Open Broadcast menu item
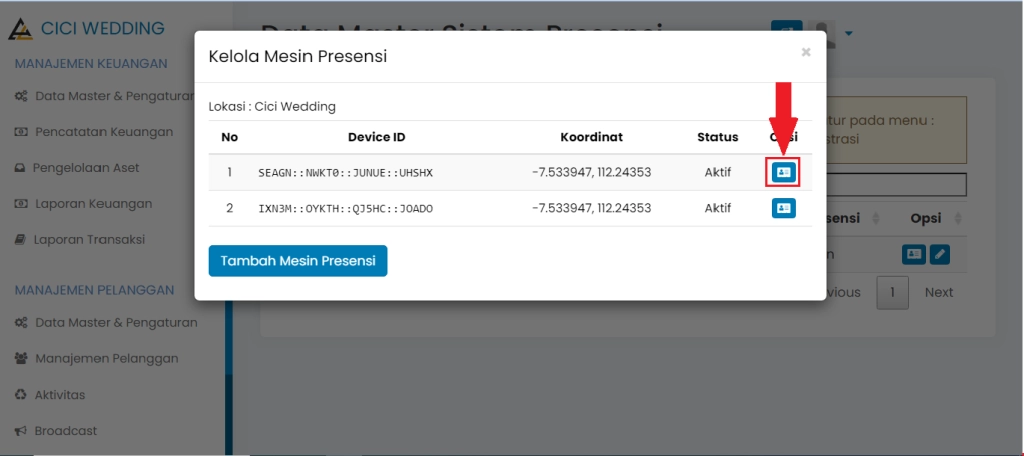This screenshot has width=1024, height=456. [x=65, y=431]
